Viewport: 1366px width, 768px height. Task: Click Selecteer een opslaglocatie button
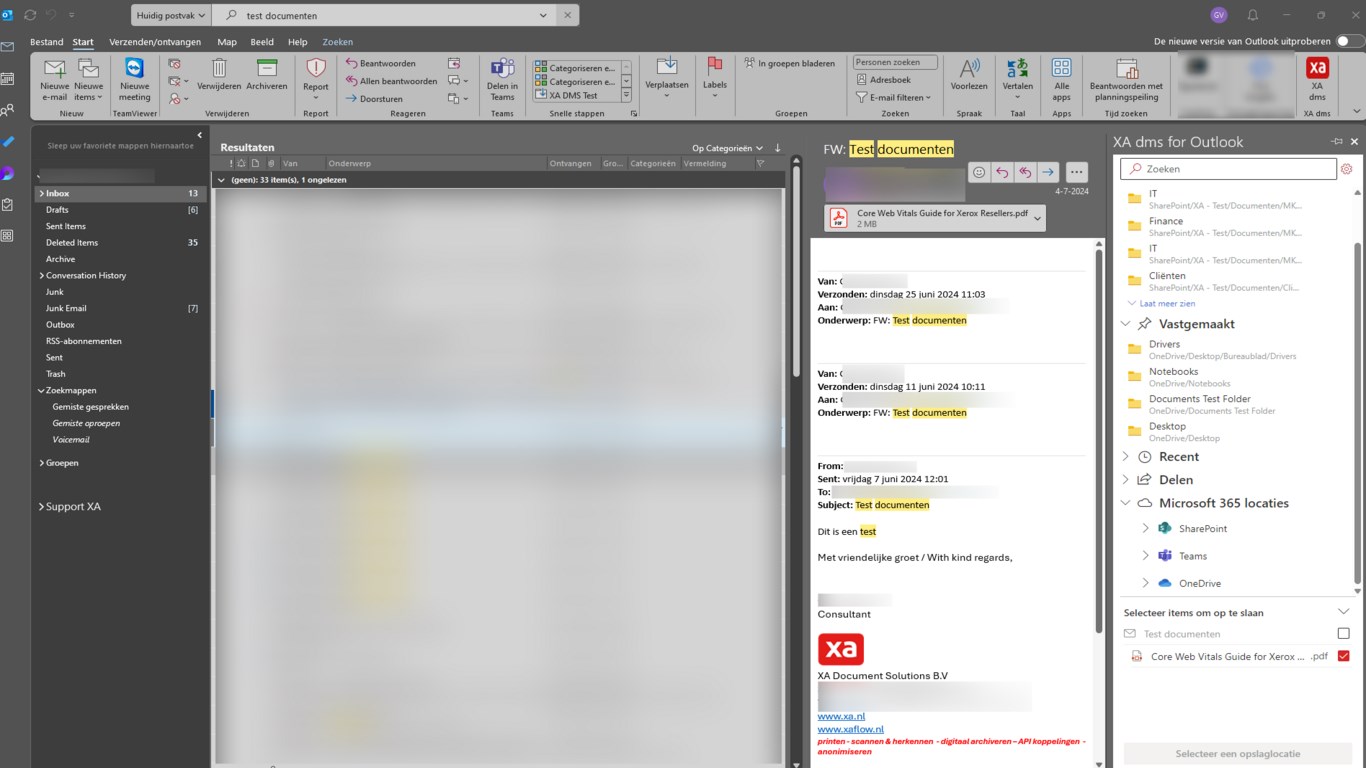(1236, 753)
